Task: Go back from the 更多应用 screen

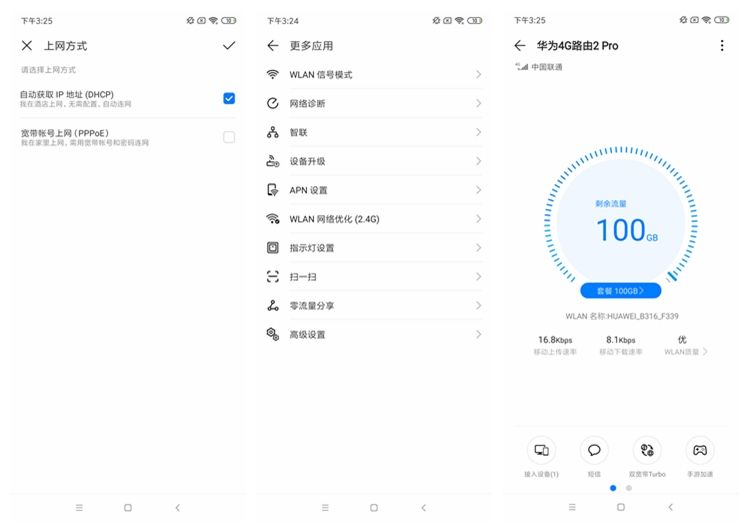Action: coord(273,45)
